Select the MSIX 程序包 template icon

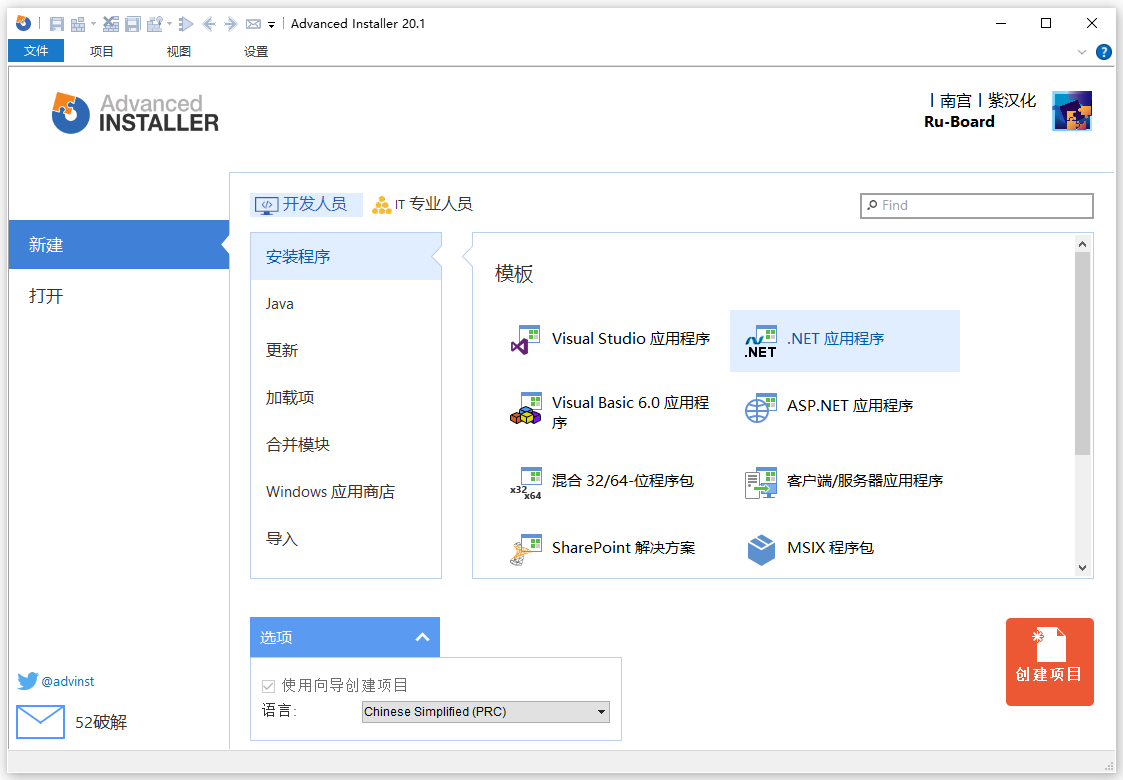761,548
